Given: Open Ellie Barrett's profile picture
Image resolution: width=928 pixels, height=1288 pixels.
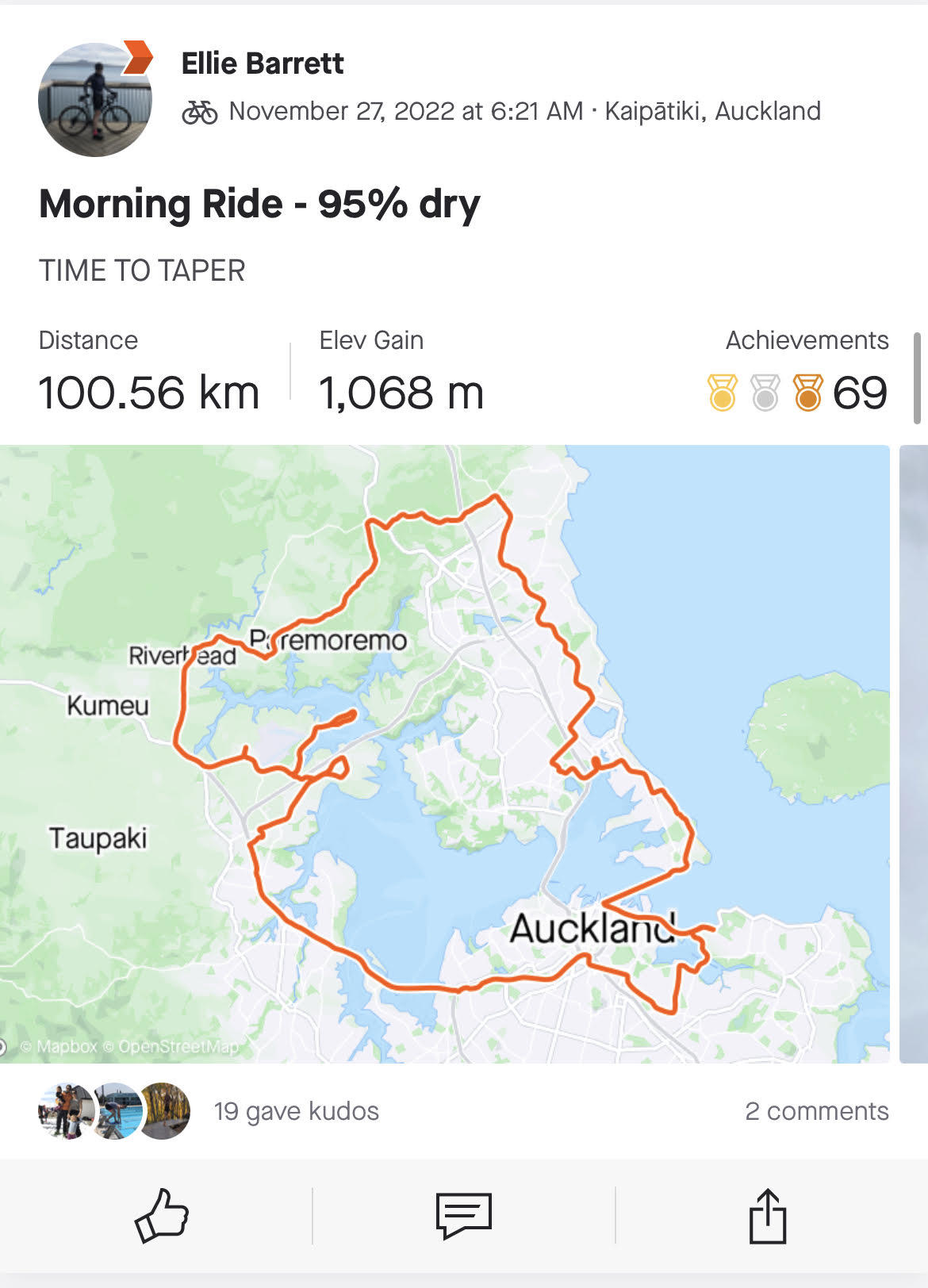Looking at the screenshot, I should tap(94, 100).
